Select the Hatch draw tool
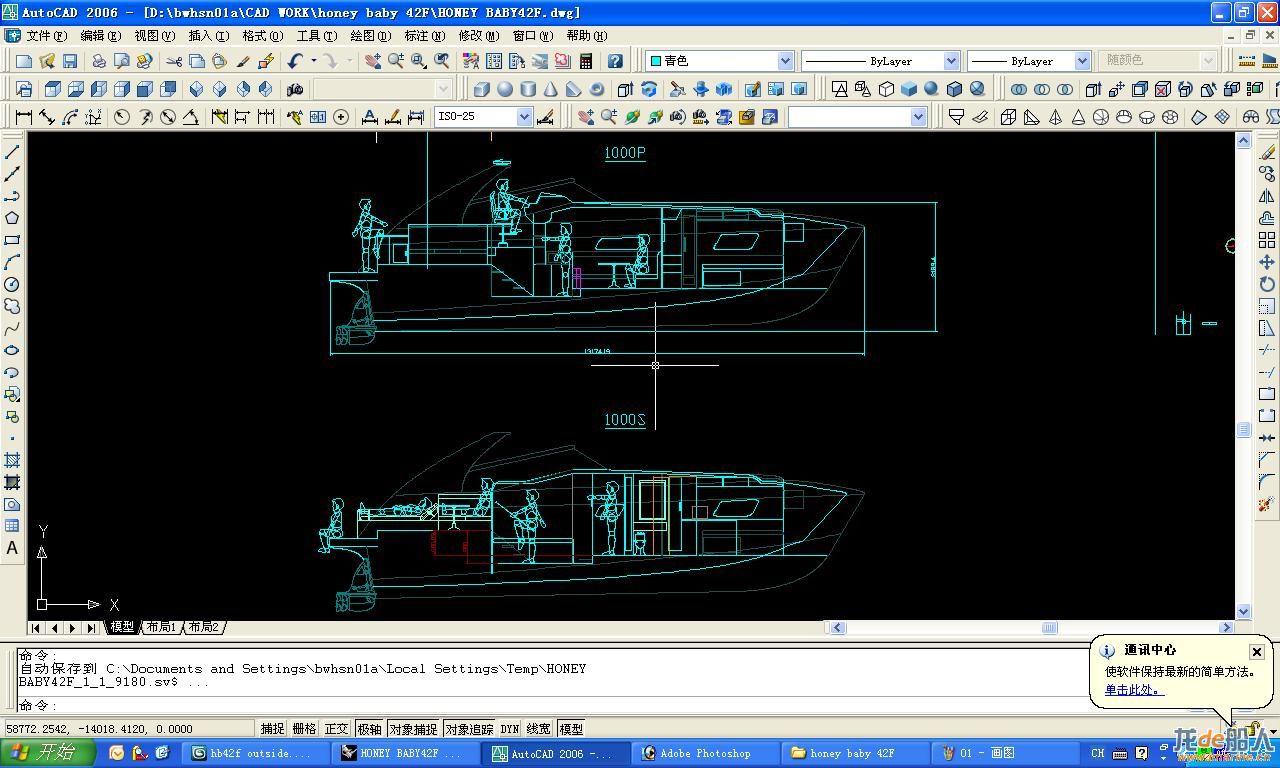Image resolution: width=1280 pixels, height=768 pixels. click(12, 460)
